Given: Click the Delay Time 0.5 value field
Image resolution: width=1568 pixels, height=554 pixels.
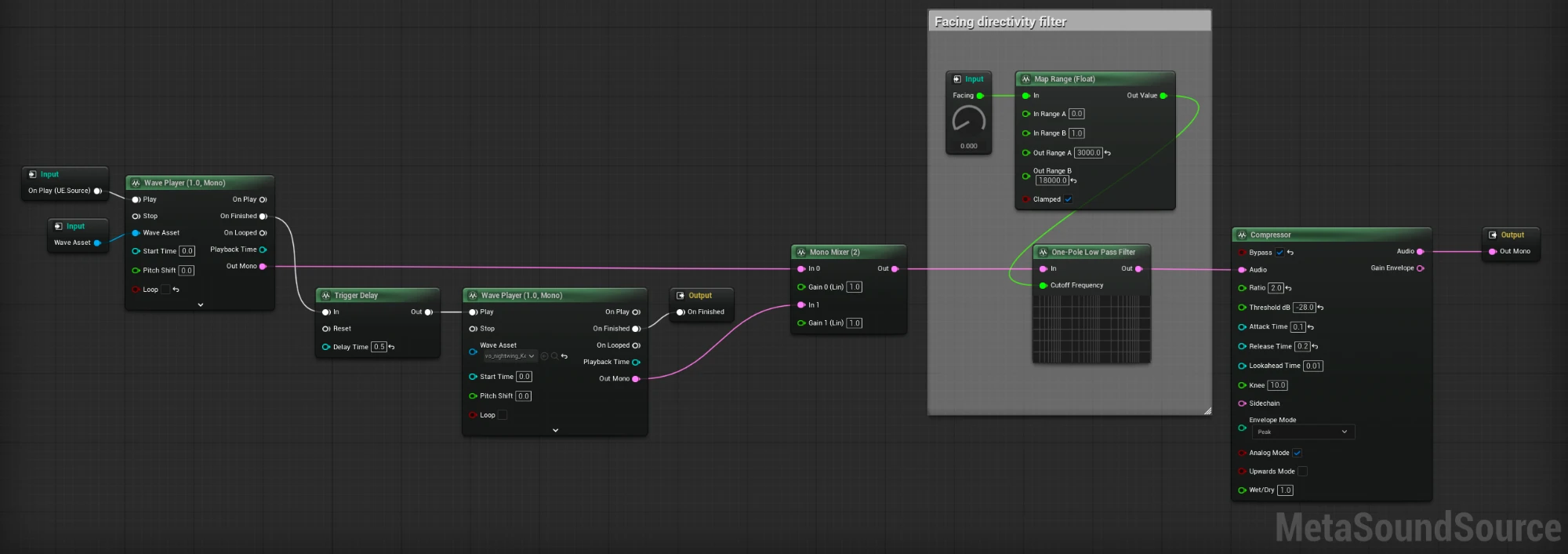Looking at the screenshot, I should click(x=379, y=347).
